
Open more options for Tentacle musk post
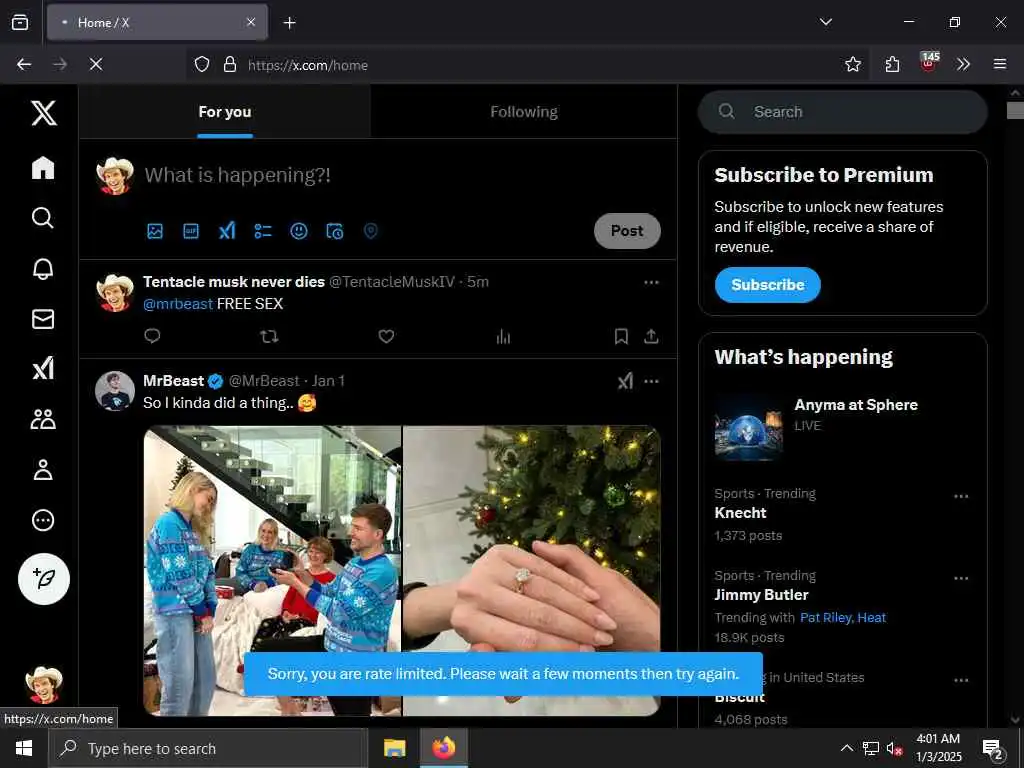tap(651, 282)
